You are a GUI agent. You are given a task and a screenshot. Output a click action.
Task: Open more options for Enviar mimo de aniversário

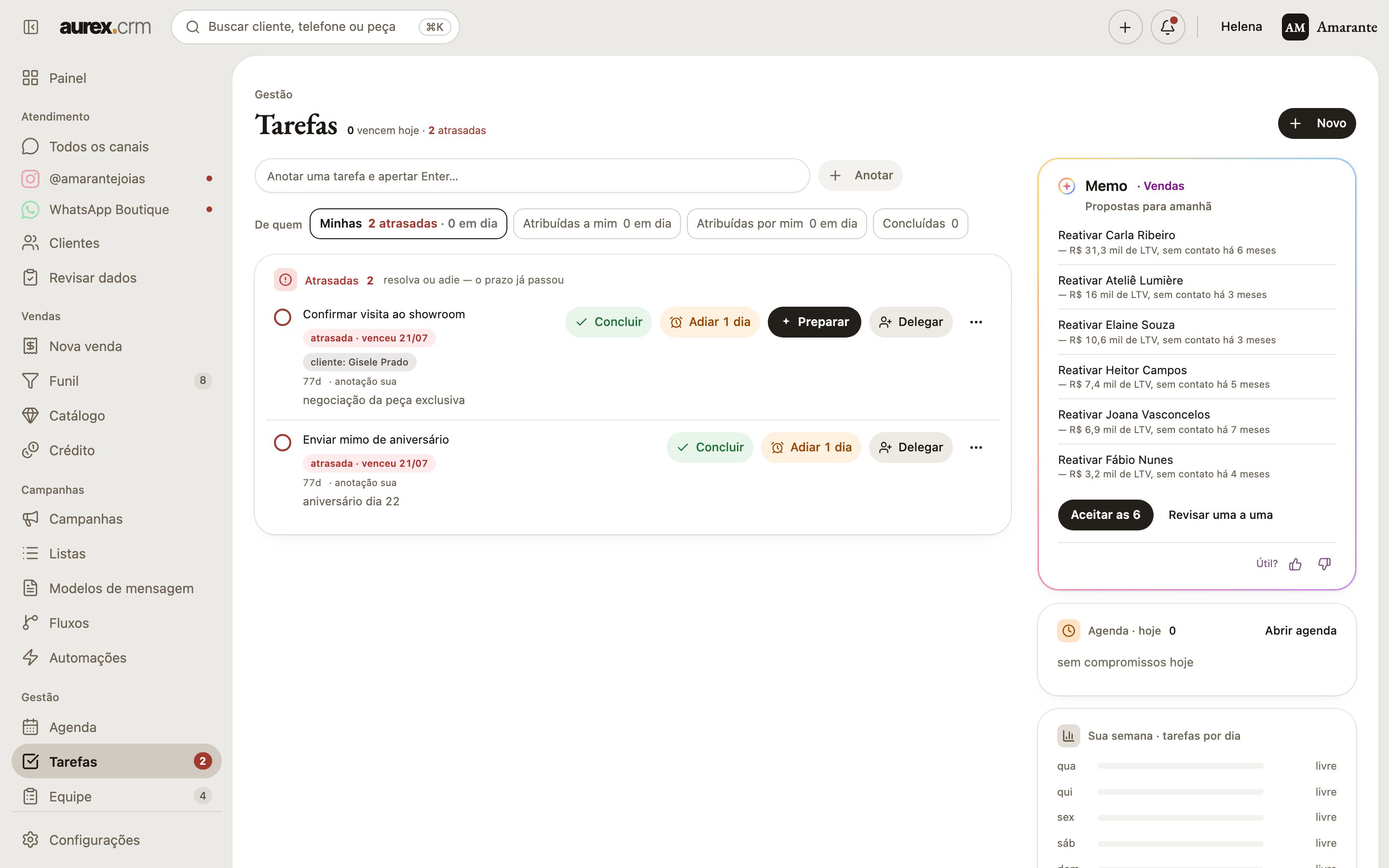pos(976,447)
